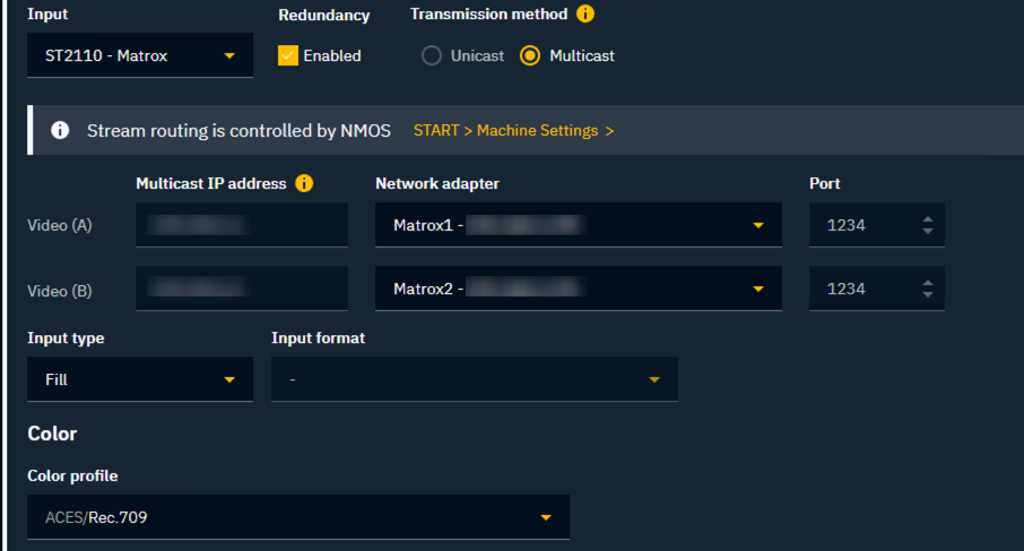The height and width of the screenshot is (551, 1024).
Task: Click the Video (A) port 1234 field
Action: tap(860, 225)
